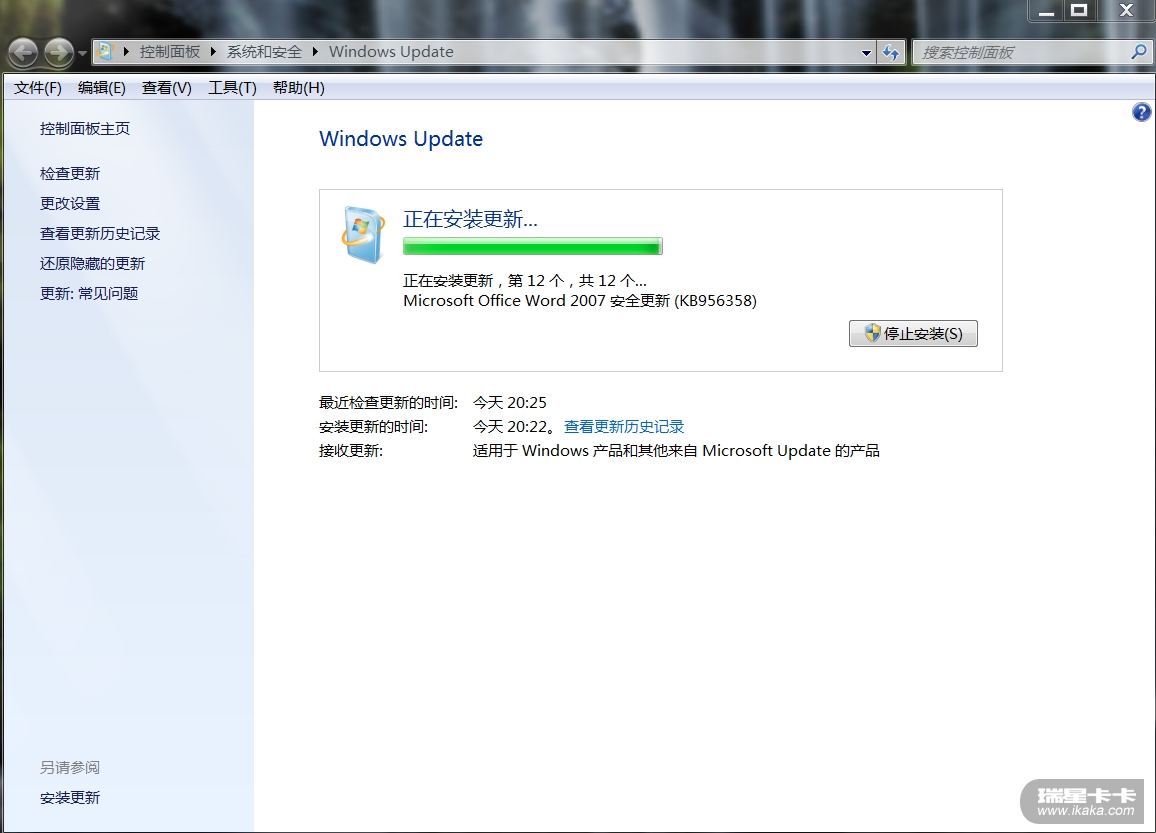Screen dimensions: 1156x833
Task: Expand arrow after 控制面板 breadcrumb
Action: pos(213,52)
